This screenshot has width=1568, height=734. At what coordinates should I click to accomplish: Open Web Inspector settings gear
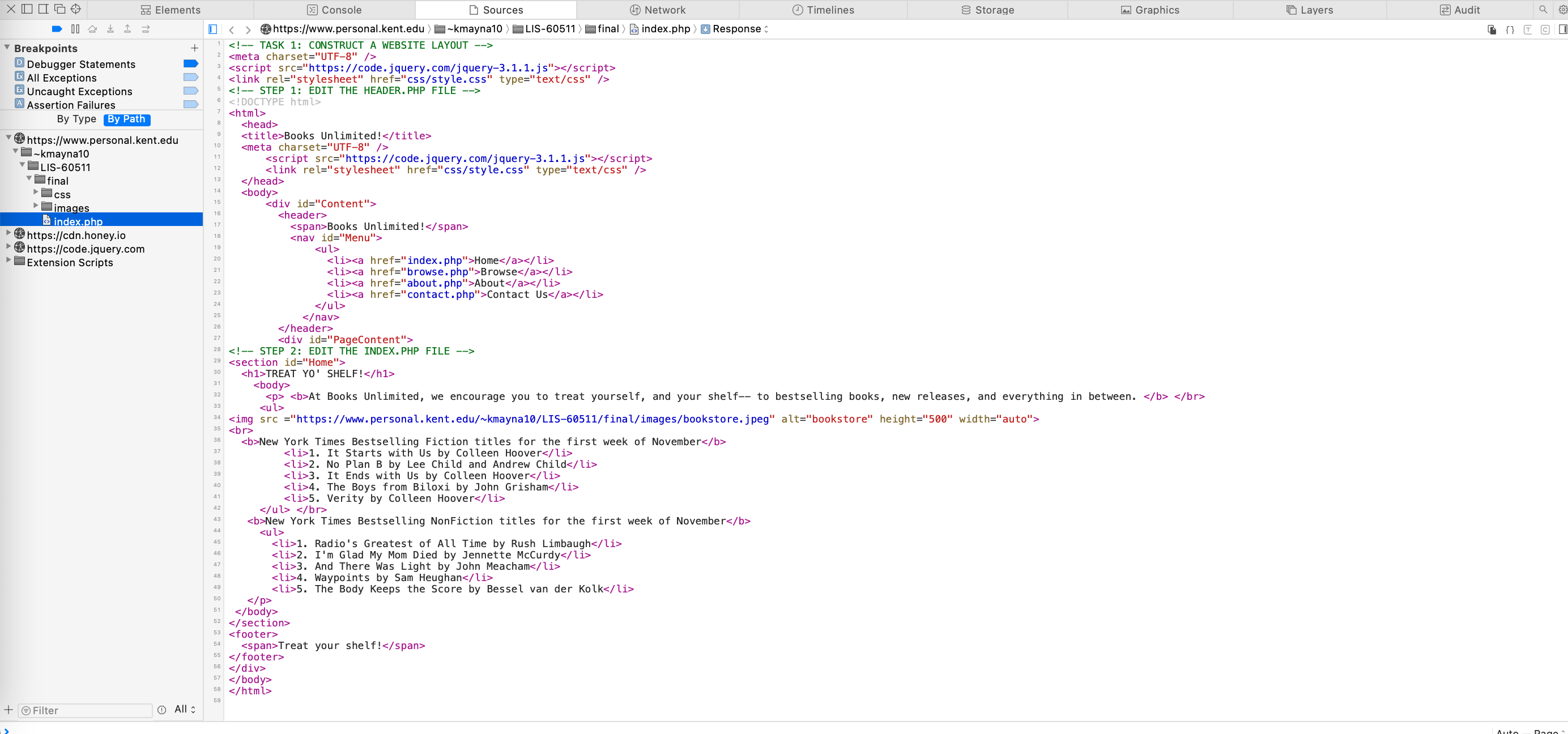[1562, 10]
